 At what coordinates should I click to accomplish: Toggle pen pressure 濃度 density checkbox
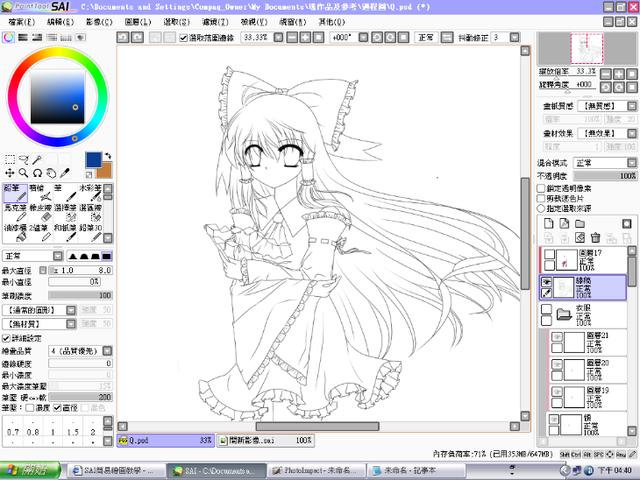30,408
